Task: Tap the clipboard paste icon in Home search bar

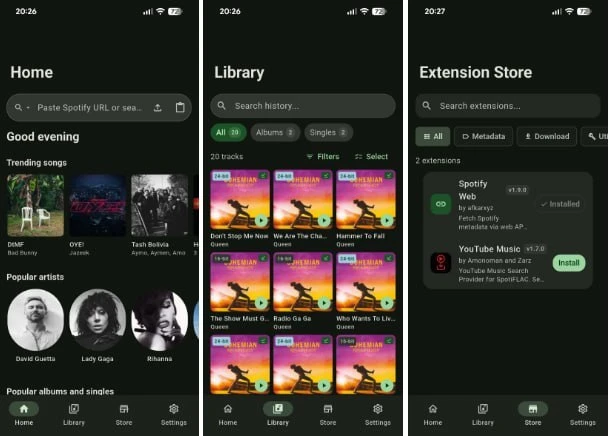Action: point(180,108)
